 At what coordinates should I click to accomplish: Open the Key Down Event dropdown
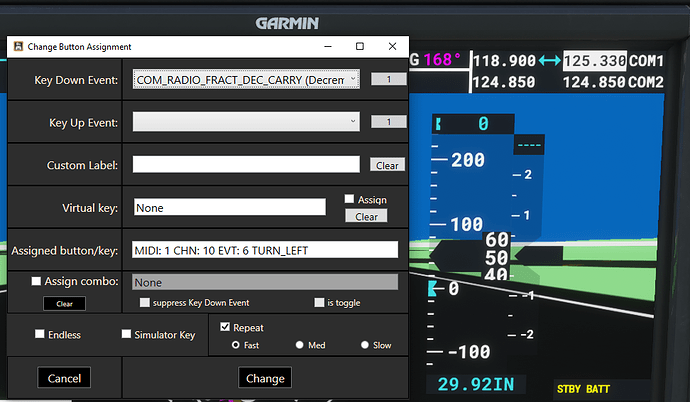pyautogui.click(x=246, y=79)
